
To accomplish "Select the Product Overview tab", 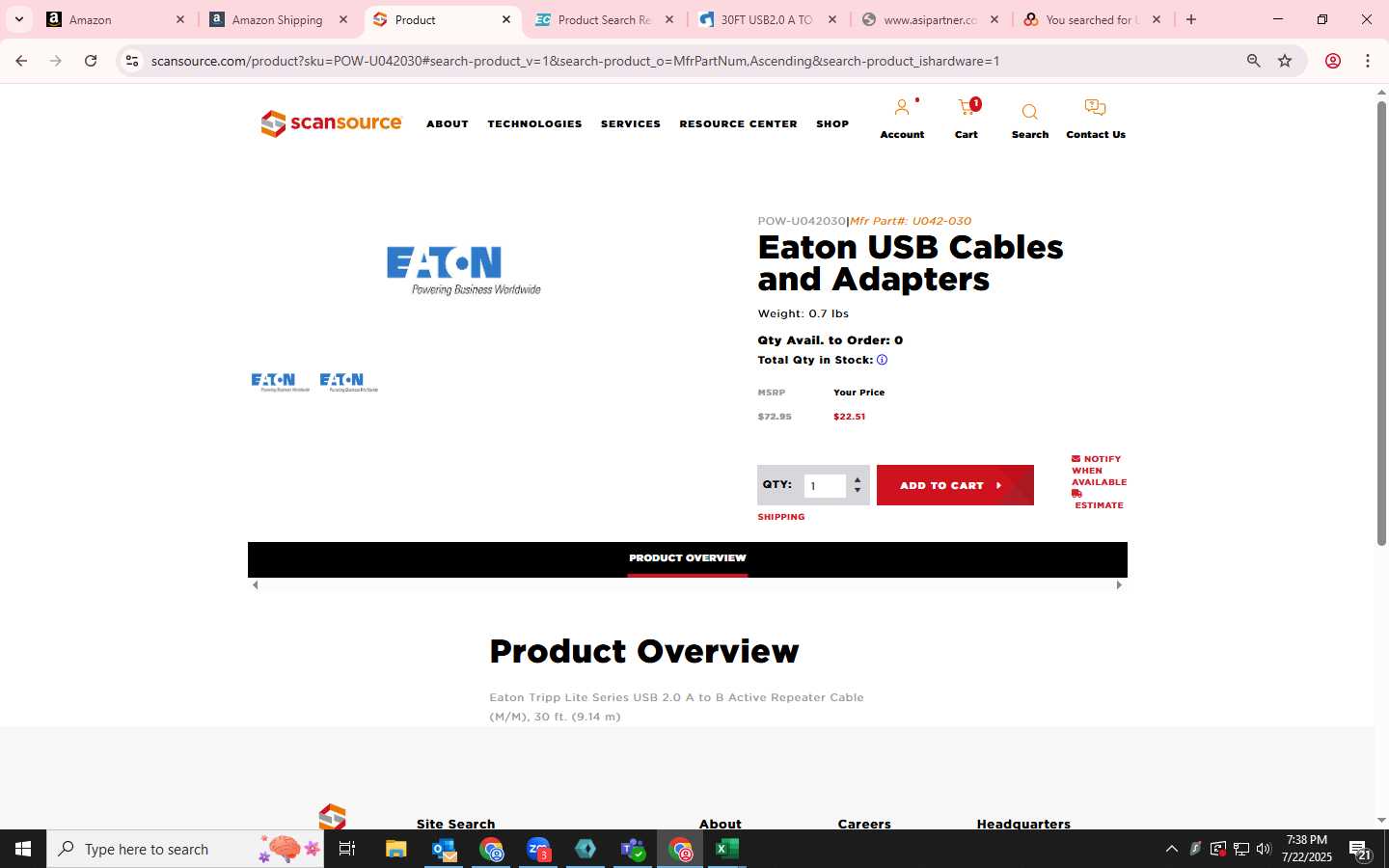I will point(688,558).
